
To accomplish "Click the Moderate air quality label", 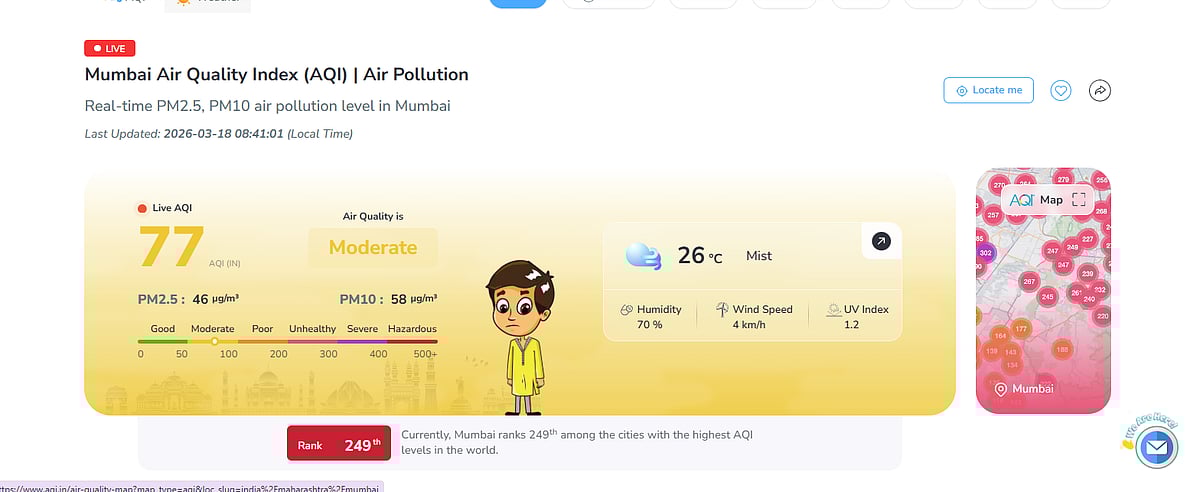I will click(x=373, y=247).
